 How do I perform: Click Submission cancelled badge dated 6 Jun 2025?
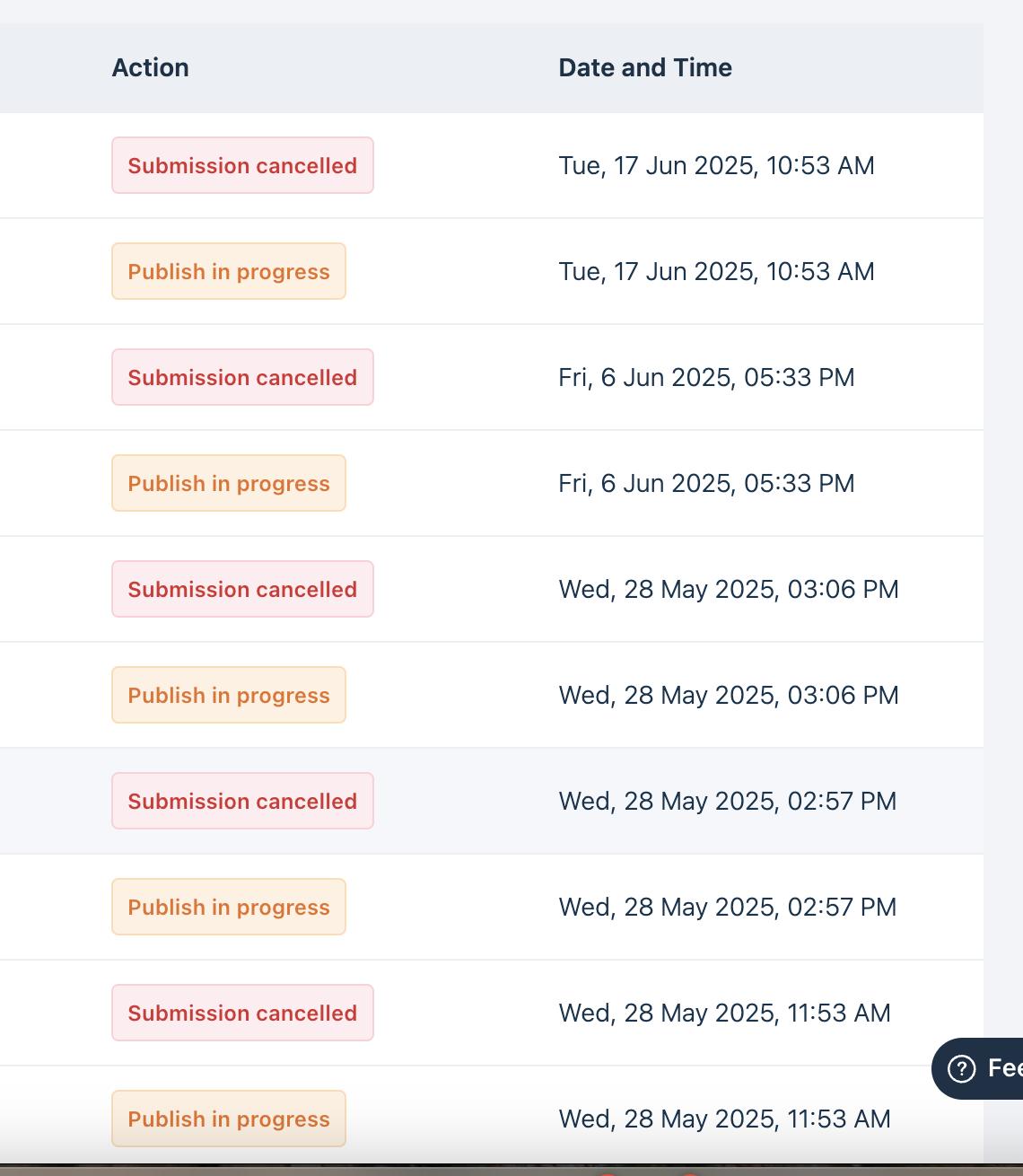(242, 378)
